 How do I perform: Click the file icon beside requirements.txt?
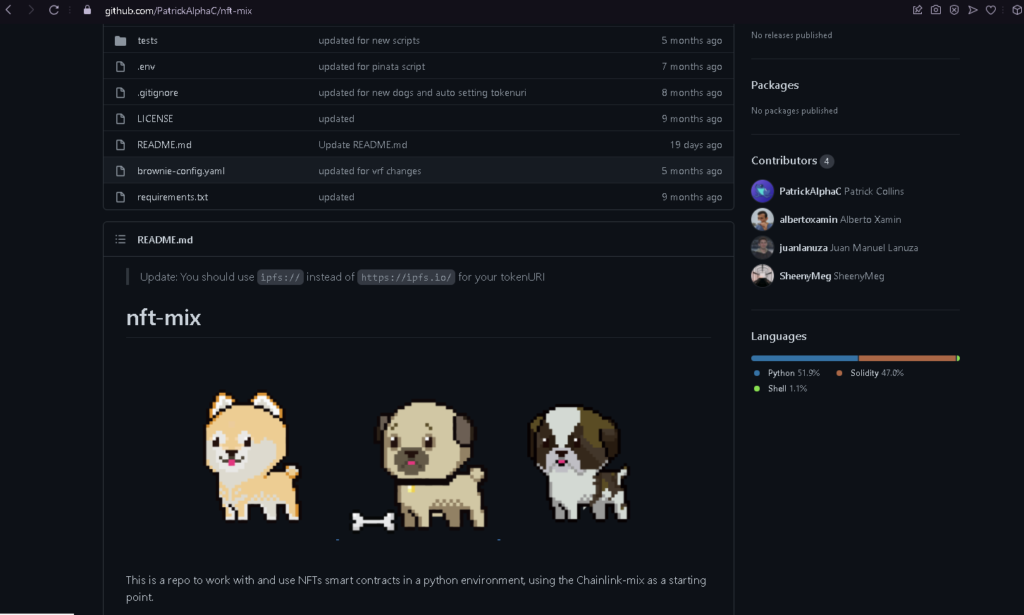pos(120,197)
